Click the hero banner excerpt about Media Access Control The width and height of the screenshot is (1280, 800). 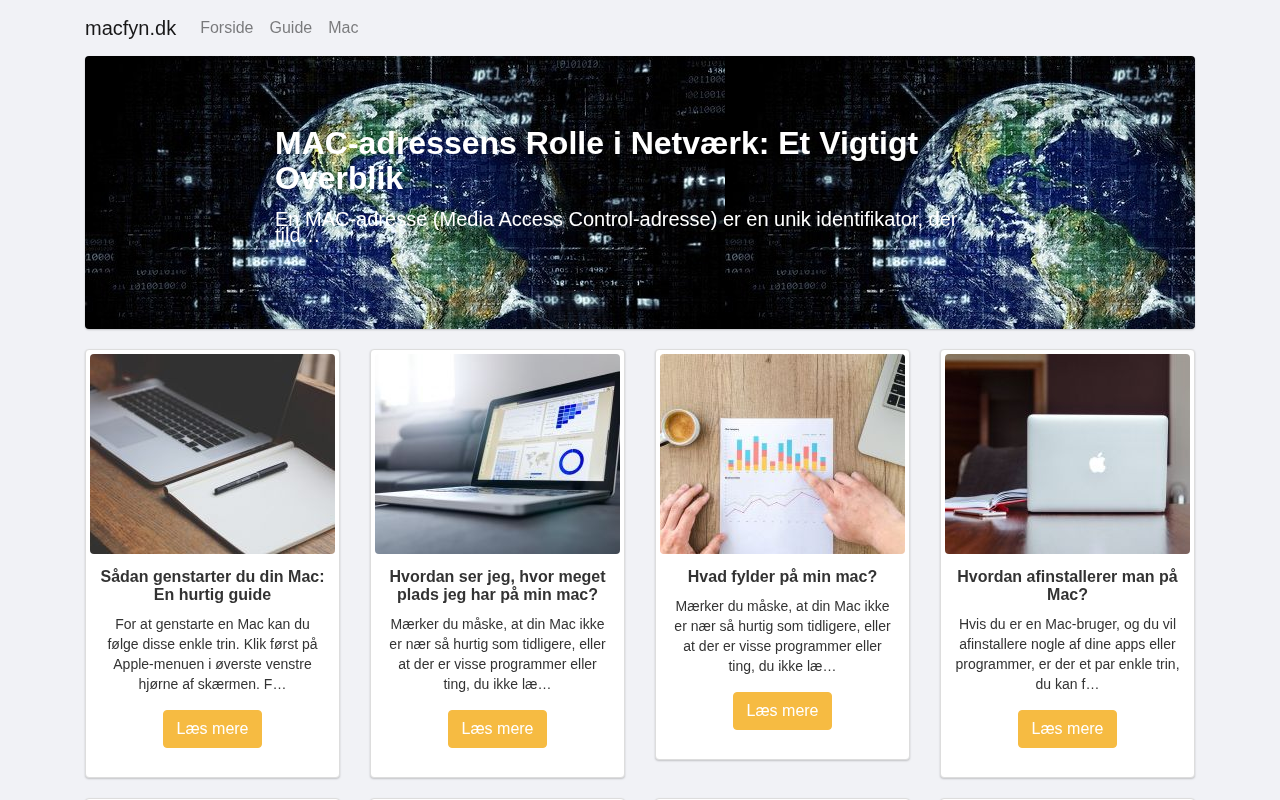click(x=617, y=227)
